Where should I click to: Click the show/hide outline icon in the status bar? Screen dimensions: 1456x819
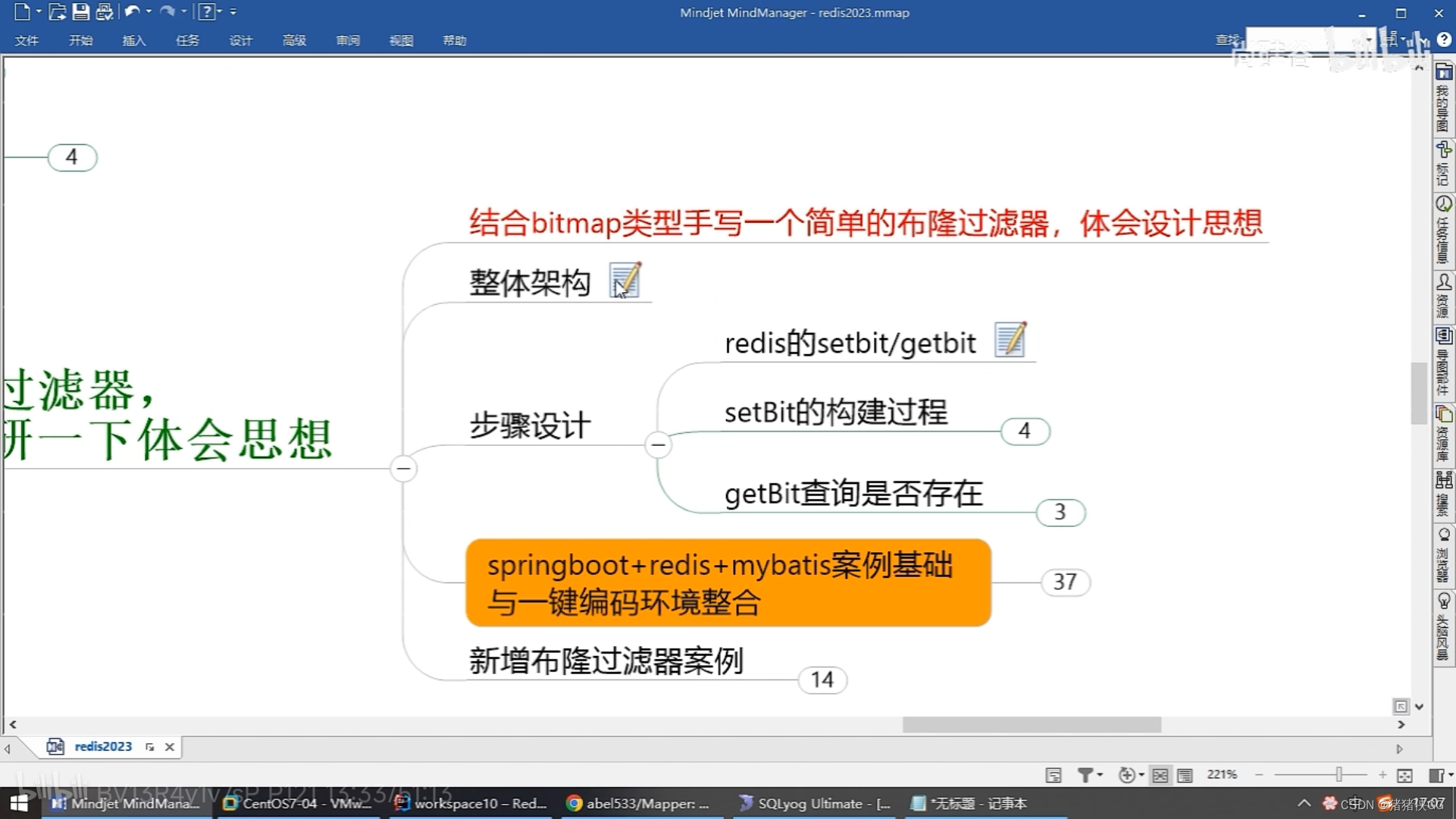point(1054,775)
